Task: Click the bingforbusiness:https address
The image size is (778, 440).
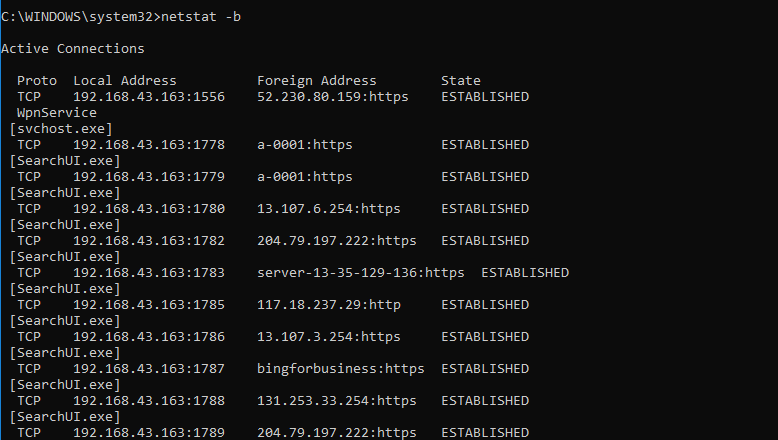Action: (341, 369)
